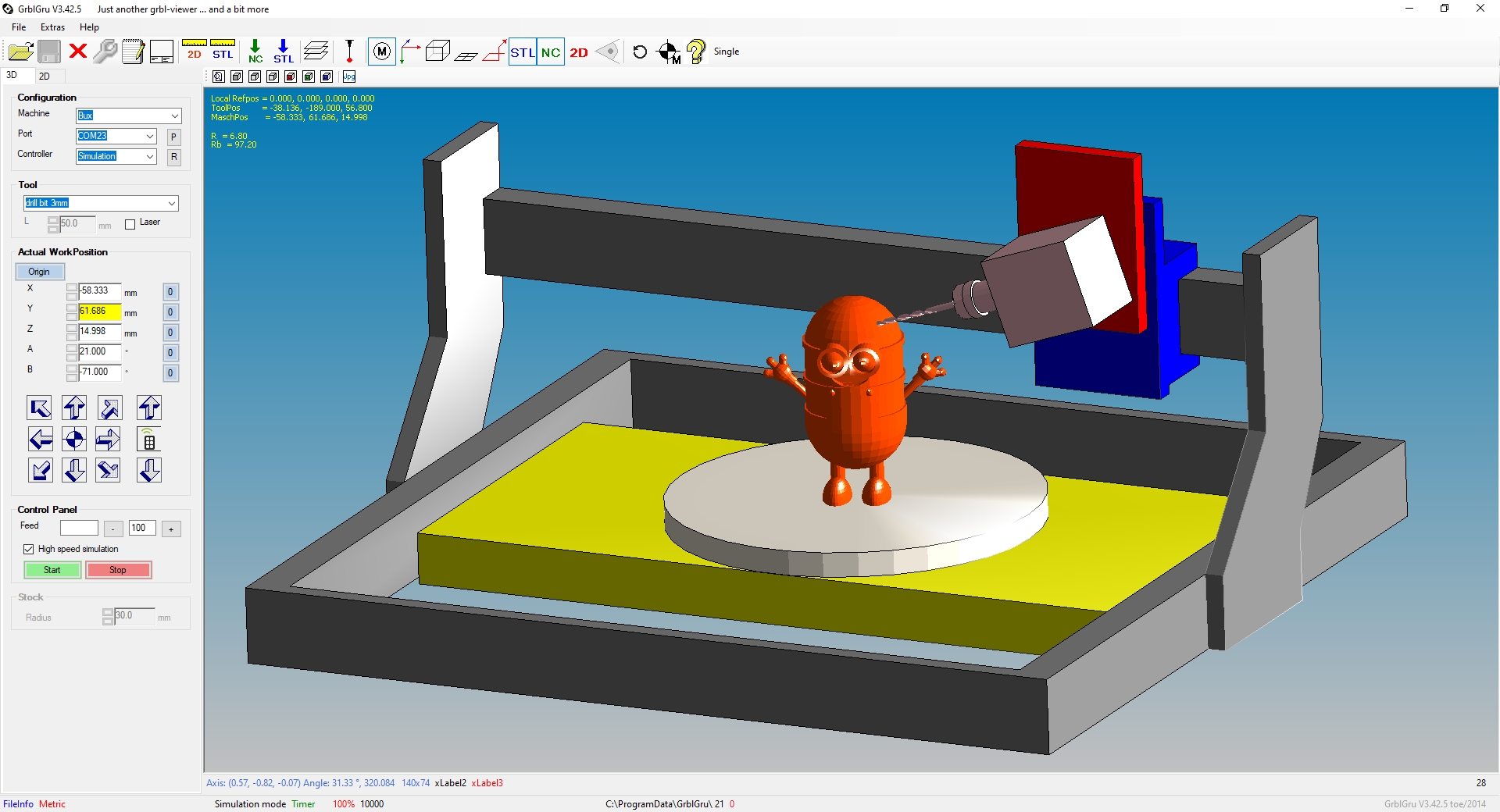Click the zoom-fit view icon

point(219,77)
